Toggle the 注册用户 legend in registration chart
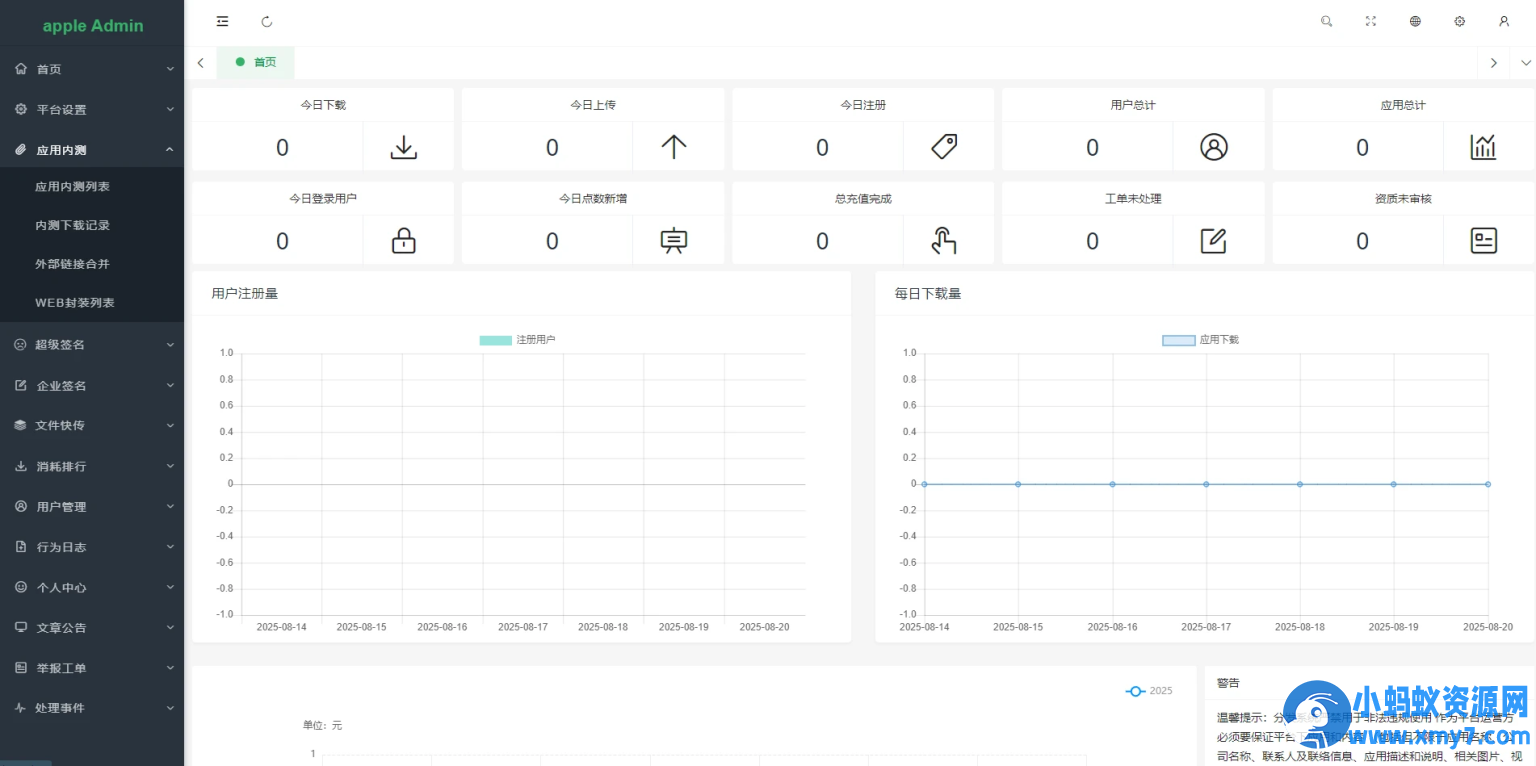 click(x=517, y=340)
